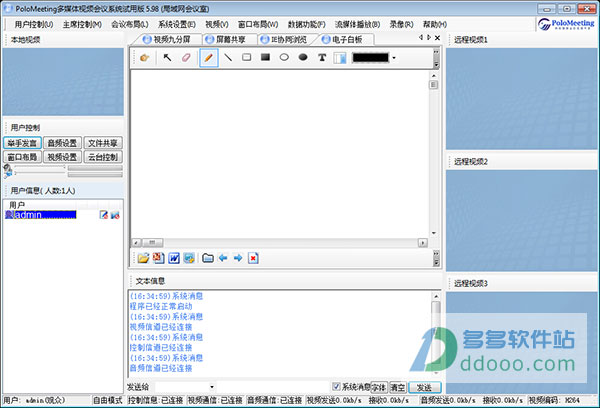This screenshot has width=600, height=408.
Task: Go to previous whiteboard page with left arrow
Action: [x=223, y=258]
